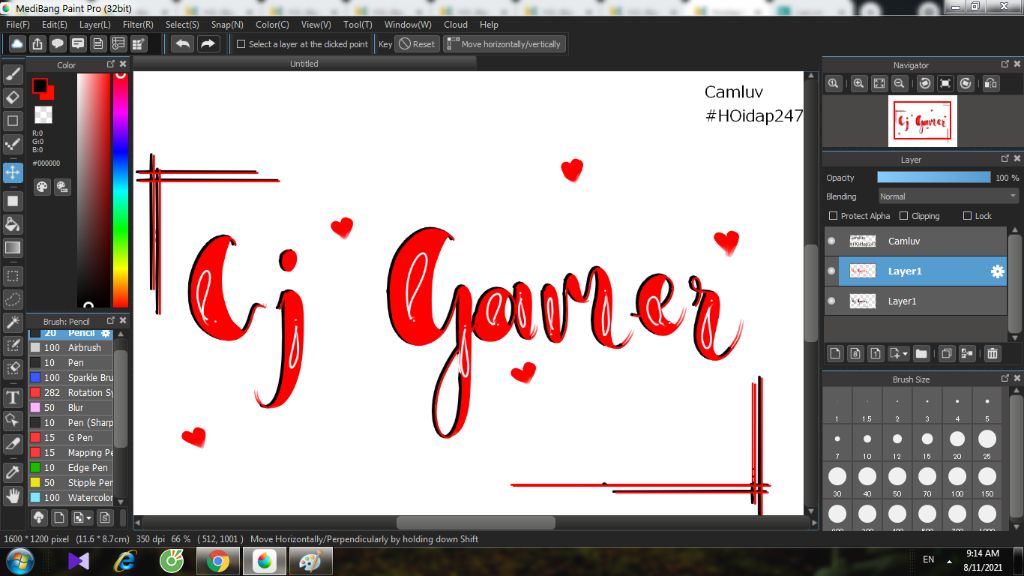Open the Filter menu

(138, 25)
